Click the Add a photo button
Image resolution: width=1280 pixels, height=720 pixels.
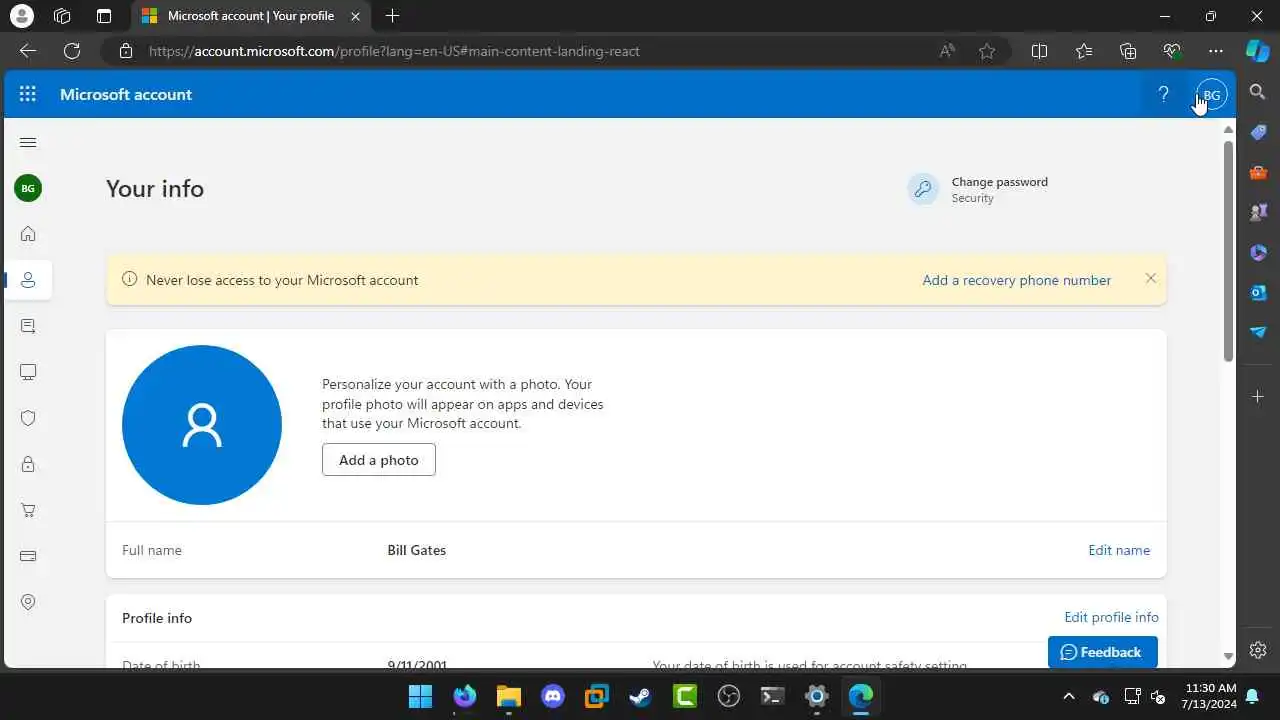click(378, 460)
